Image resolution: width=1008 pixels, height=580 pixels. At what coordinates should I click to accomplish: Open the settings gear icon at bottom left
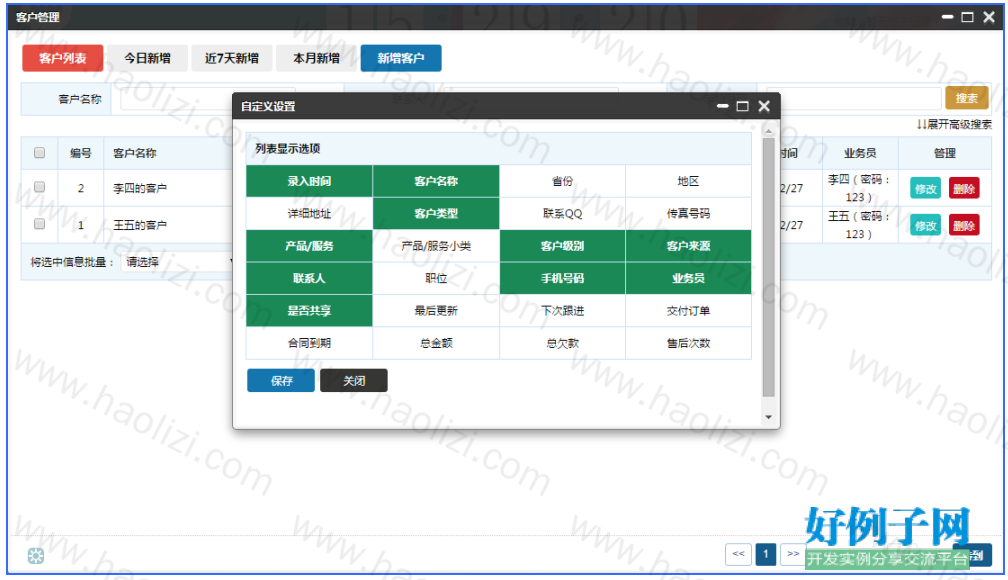click(x=36, y=556)
